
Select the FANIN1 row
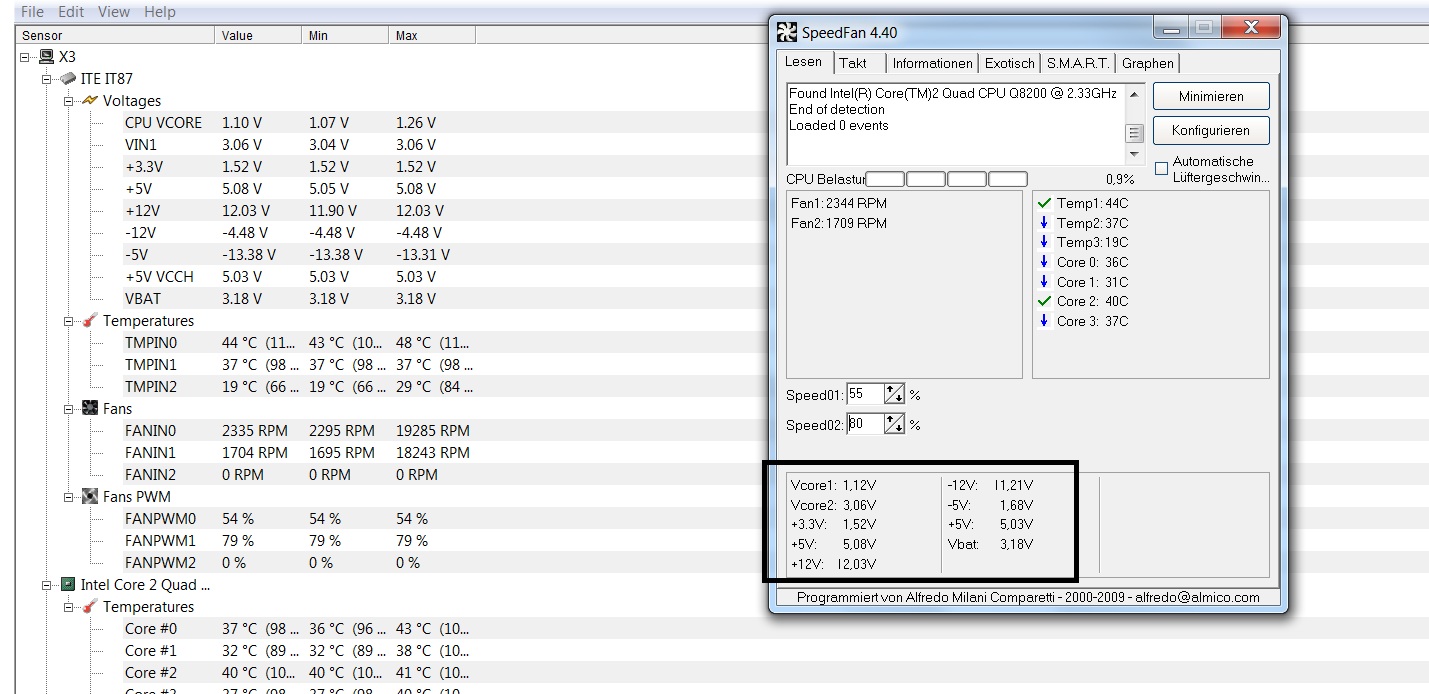click(x=297, y=453)
